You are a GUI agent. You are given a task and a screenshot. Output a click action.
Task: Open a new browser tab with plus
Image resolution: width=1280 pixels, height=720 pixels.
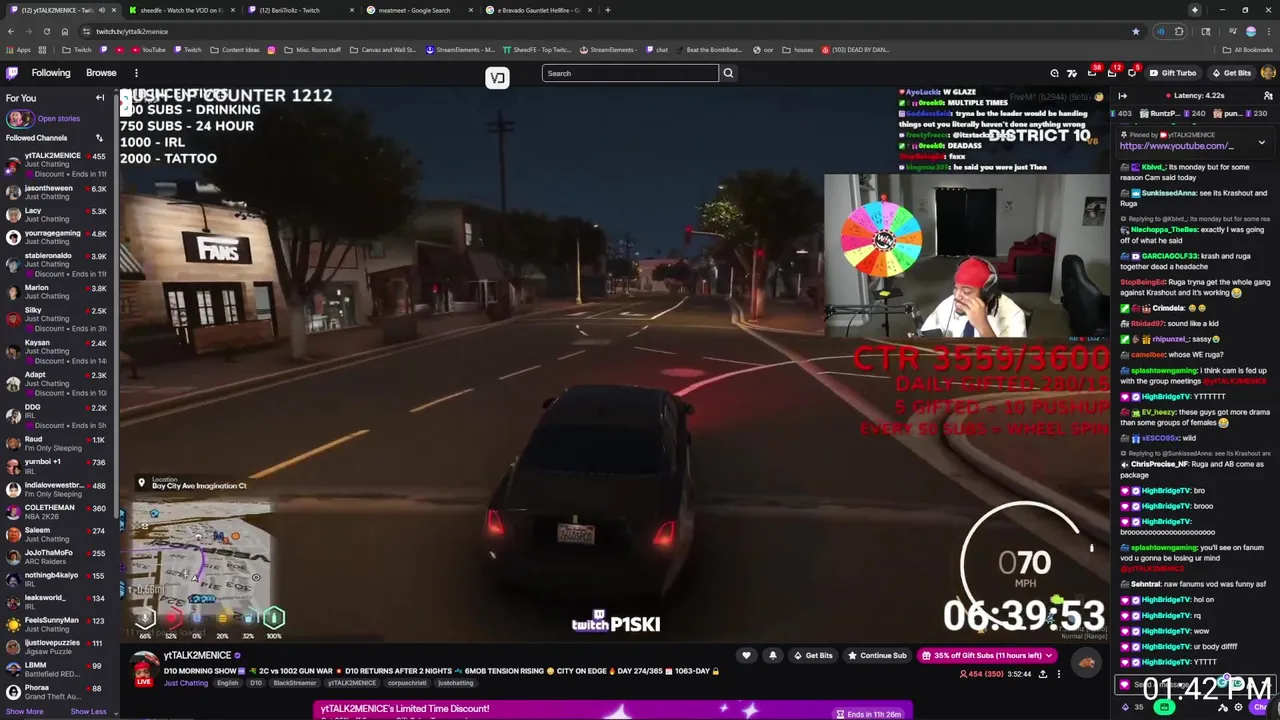coord(607,10)
